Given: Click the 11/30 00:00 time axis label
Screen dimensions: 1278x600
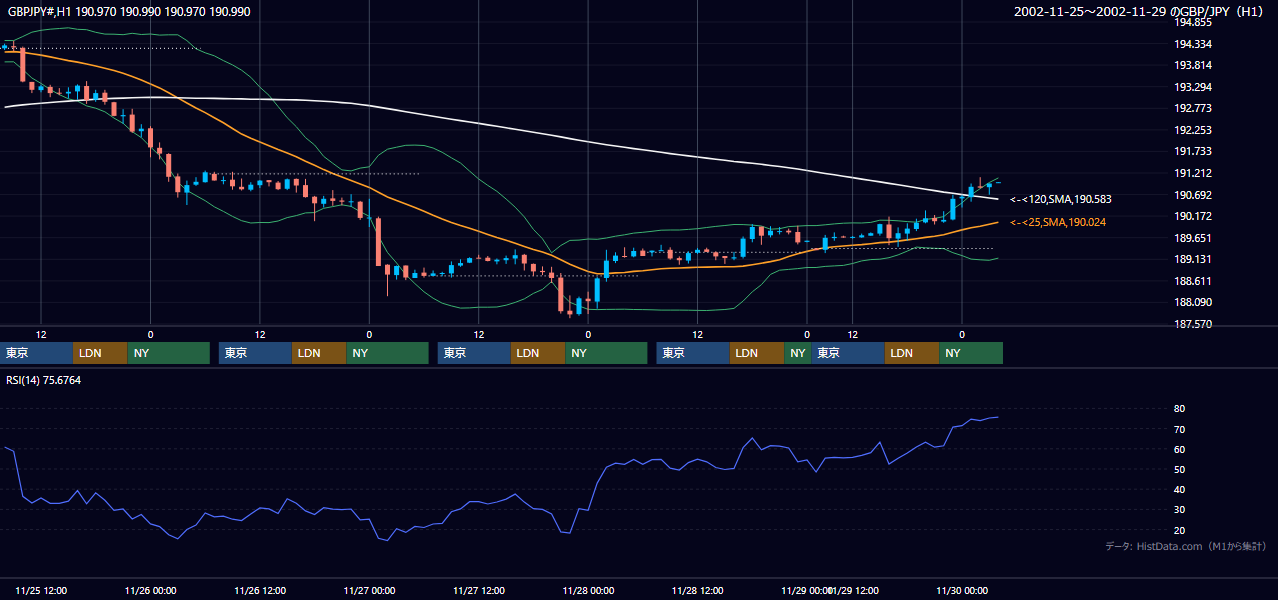Looking at the screenshot, I should [x=962, y=590].
